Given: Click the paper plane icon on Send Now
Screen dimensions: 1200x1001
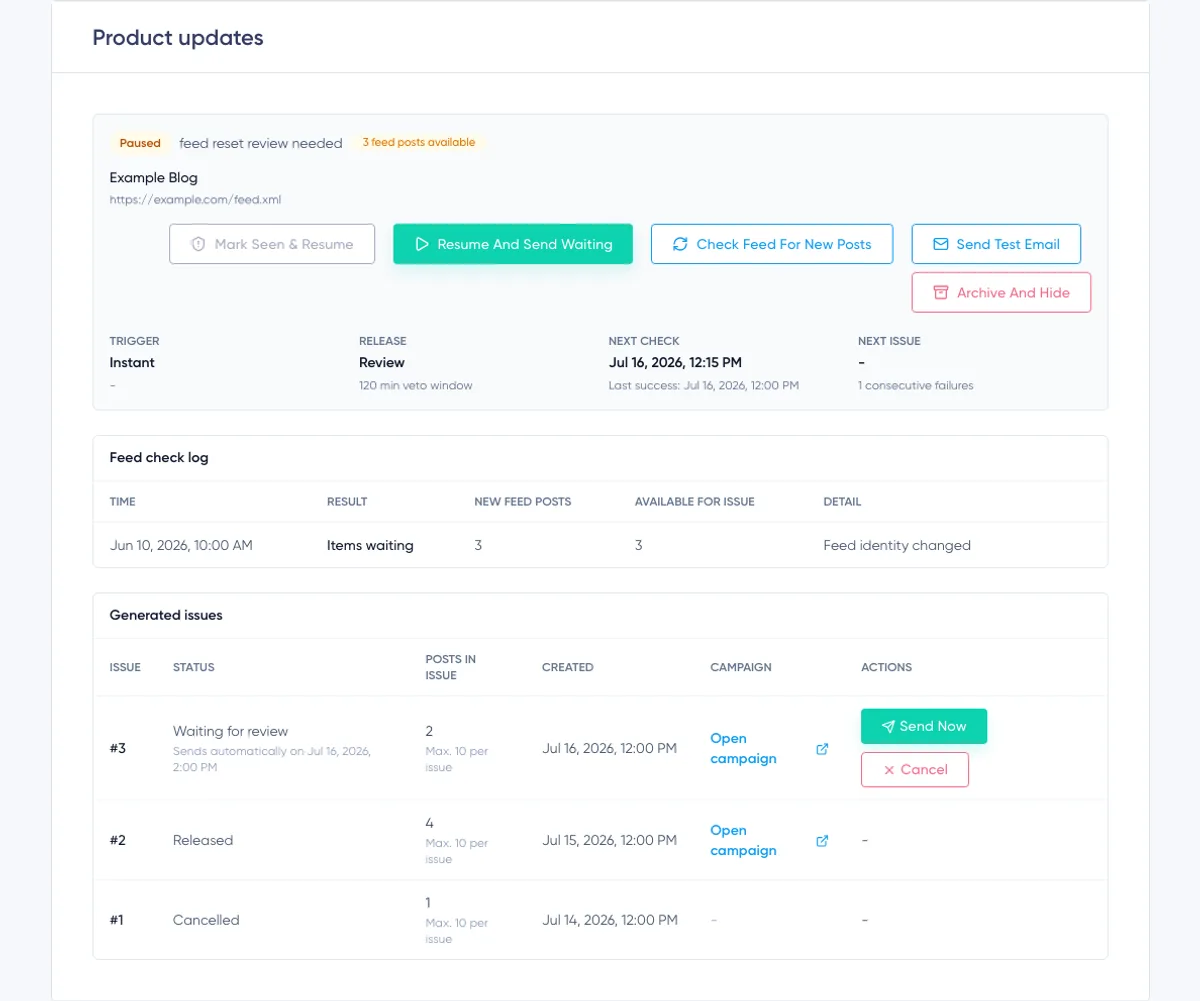Looking at the screenshot, I should click(888, 727).
